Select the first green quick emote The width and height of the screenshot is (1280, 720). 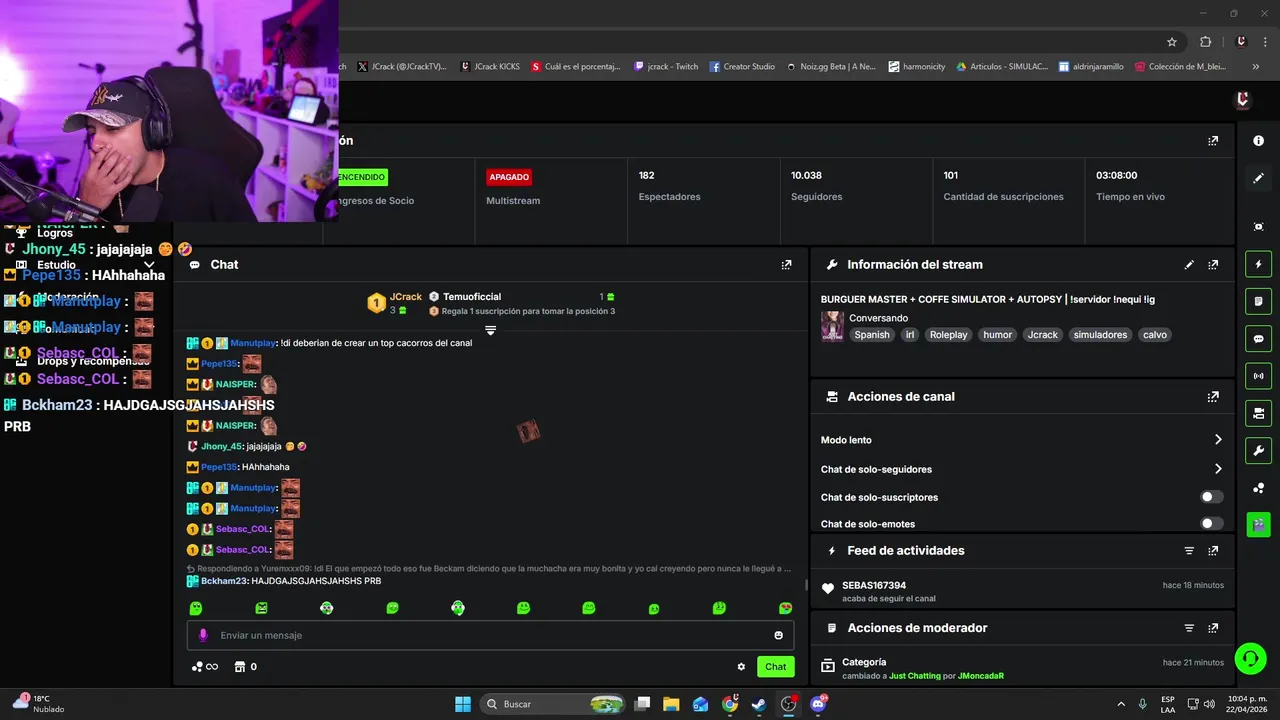[x=196, y=608]
